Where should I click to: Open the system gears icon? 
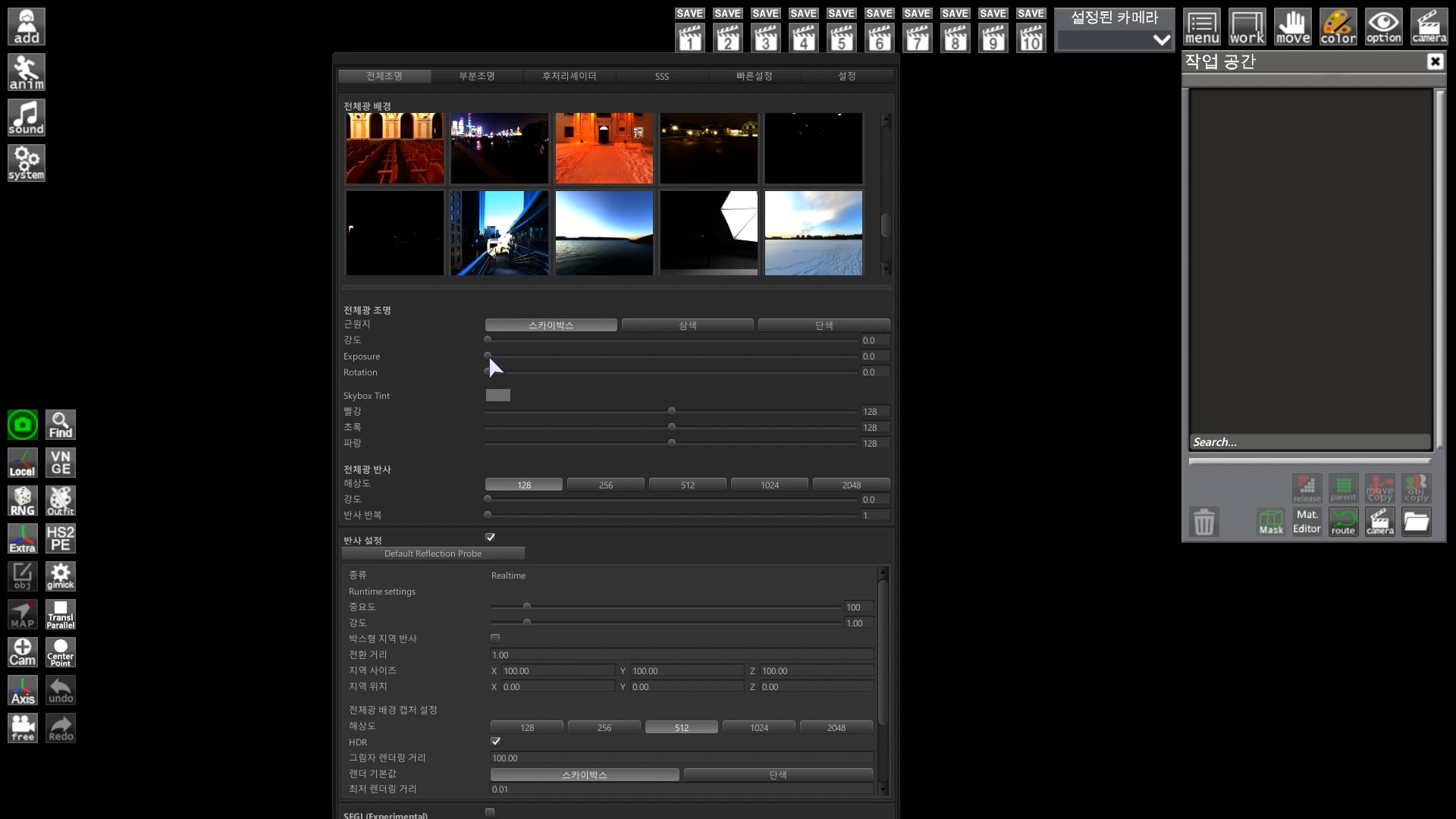coord(27,163)
